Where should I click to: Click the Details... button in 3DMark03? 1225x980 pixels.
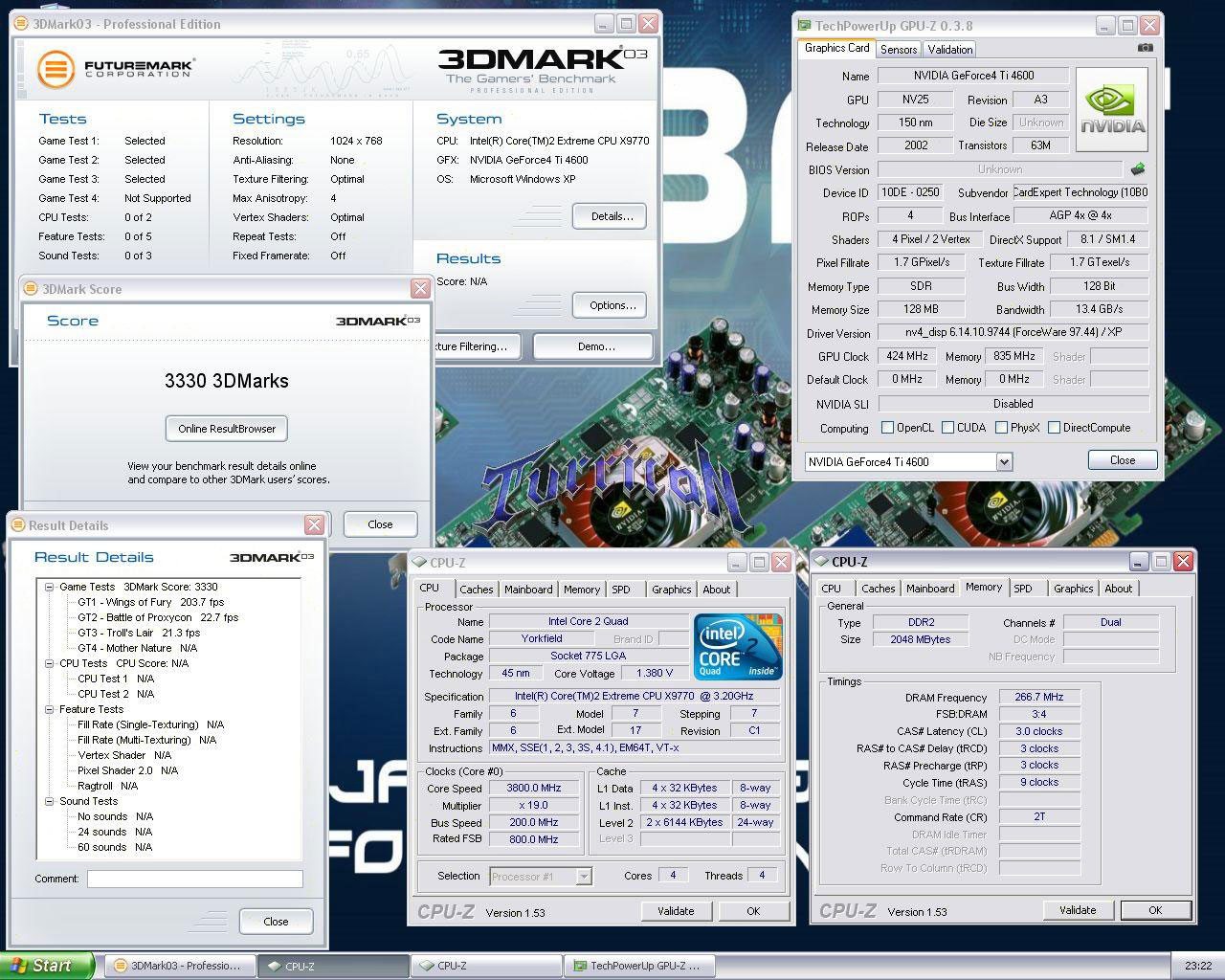pos(610,216)
